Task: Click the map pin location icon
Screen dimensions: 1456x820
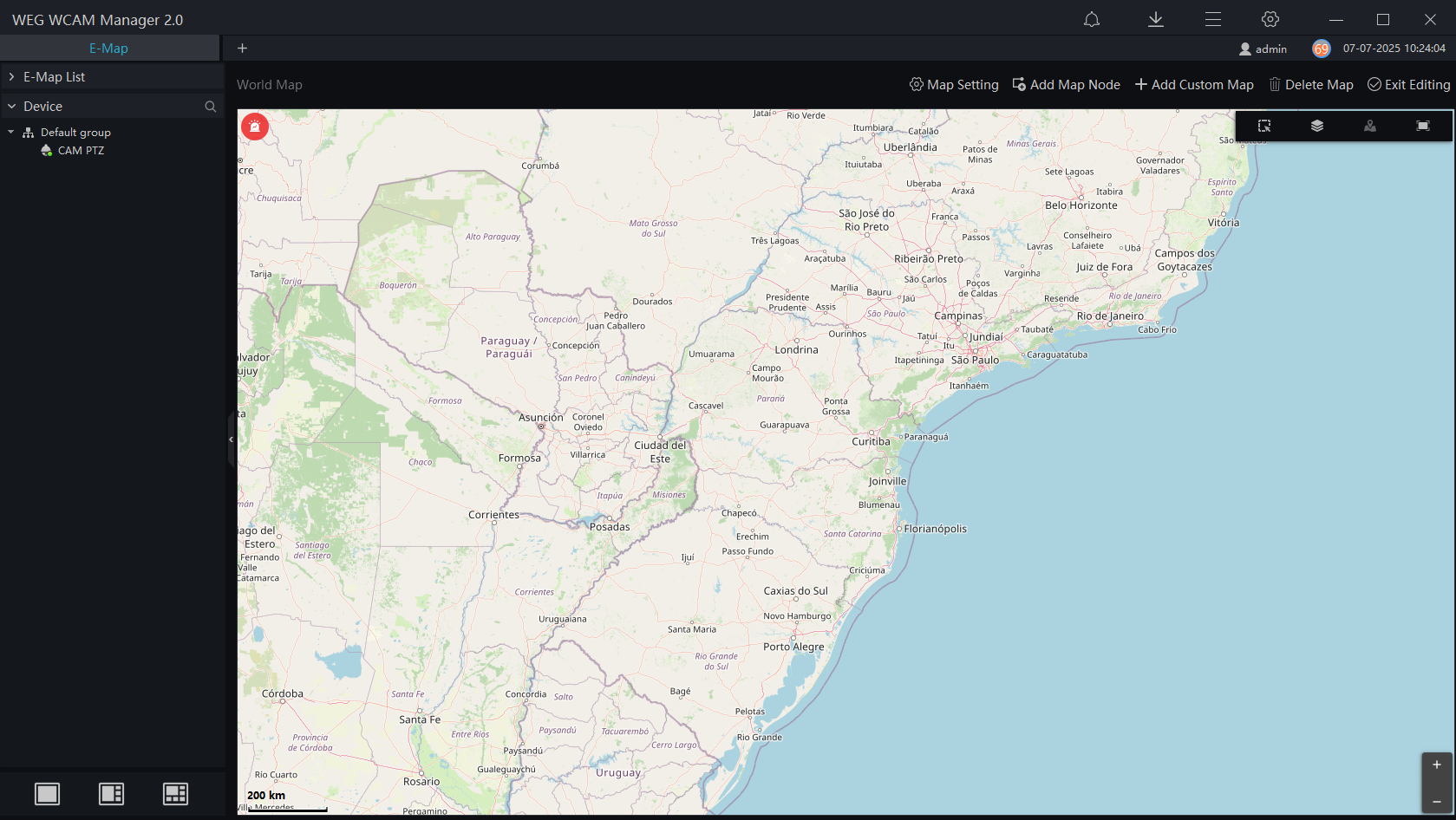Action: click(x=1370, y=126)
